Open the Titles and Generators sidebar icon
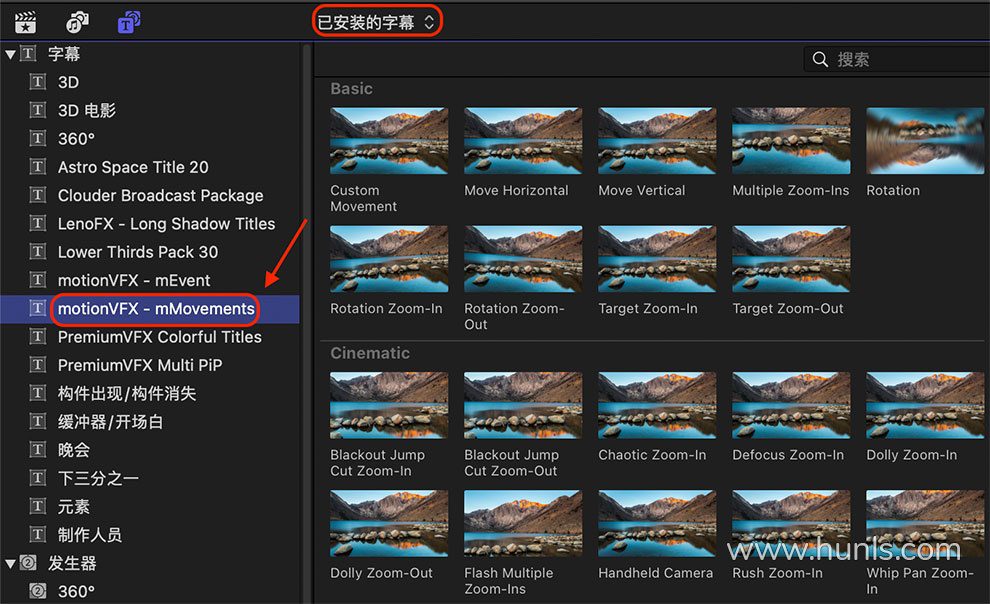Viewport: 990px width, 604px height. point(129,22)
